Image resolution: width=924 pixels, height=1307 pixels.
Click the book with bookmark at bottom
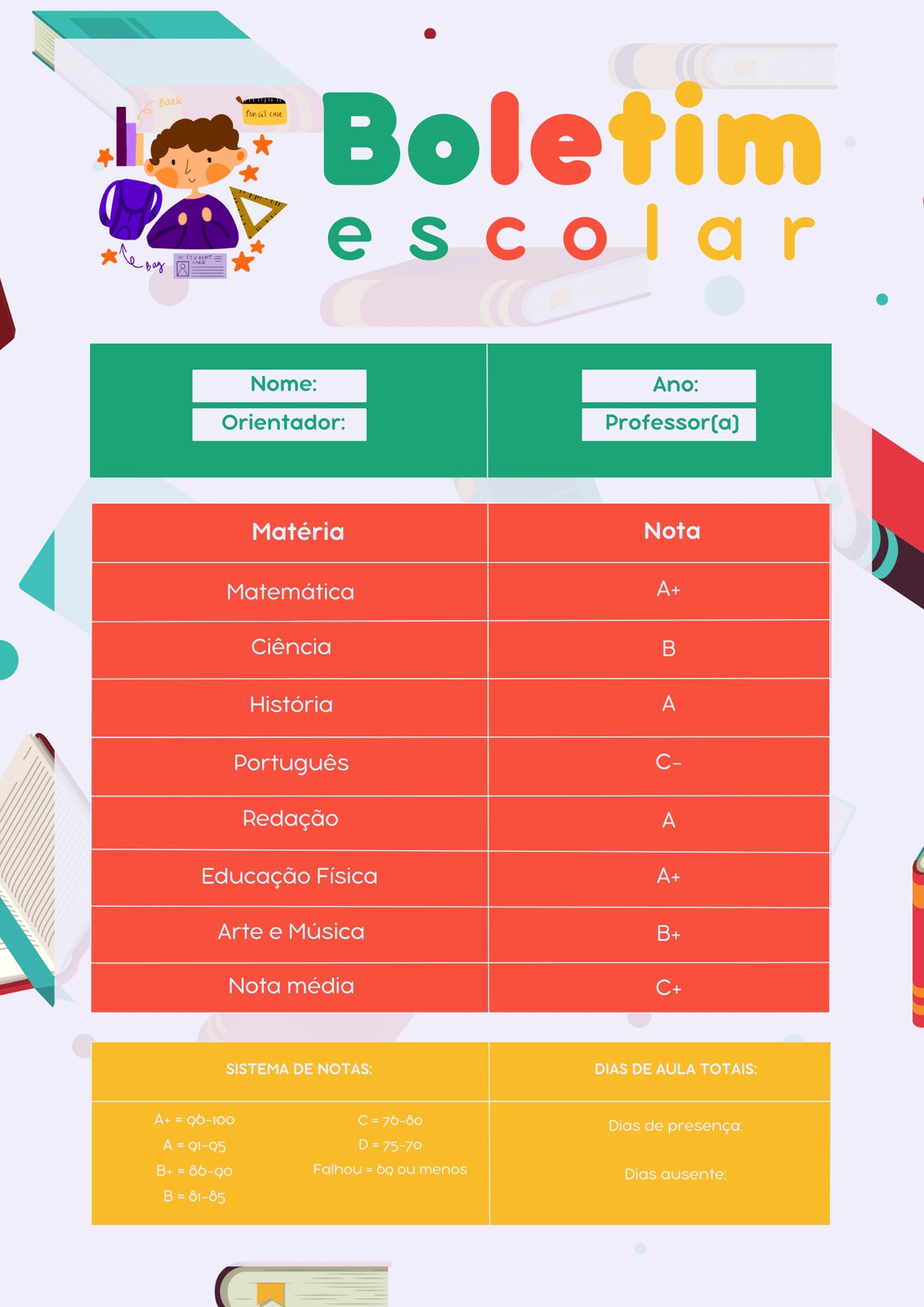coord(301,1285)
